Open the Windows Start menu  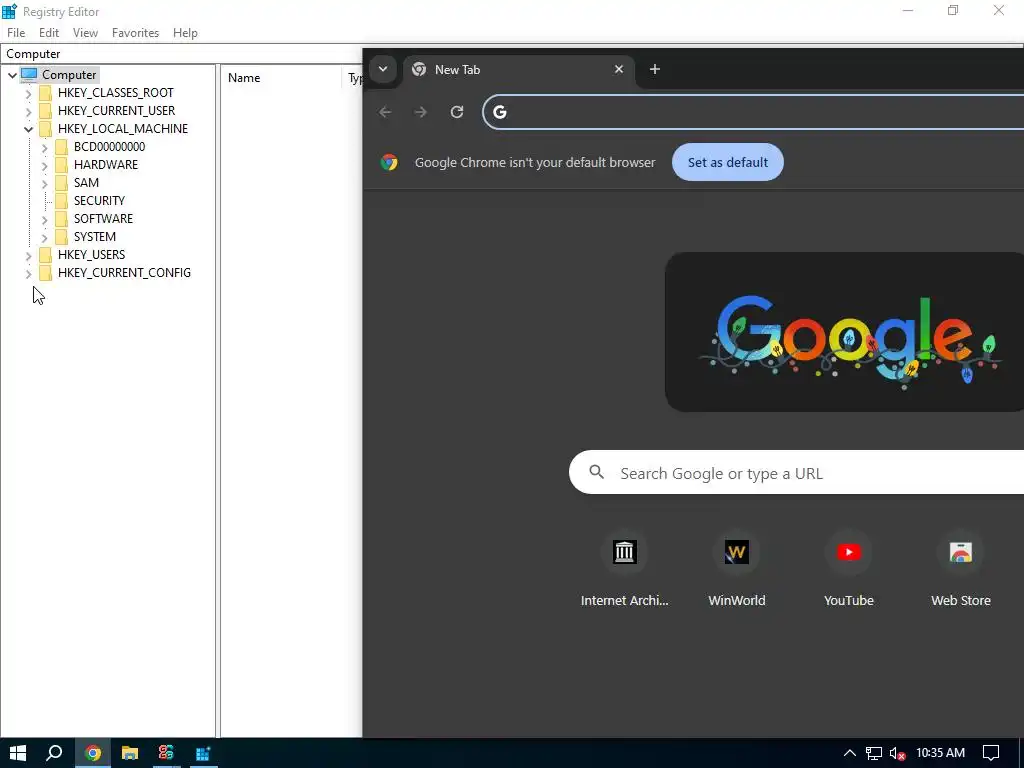tap(18, 753)
